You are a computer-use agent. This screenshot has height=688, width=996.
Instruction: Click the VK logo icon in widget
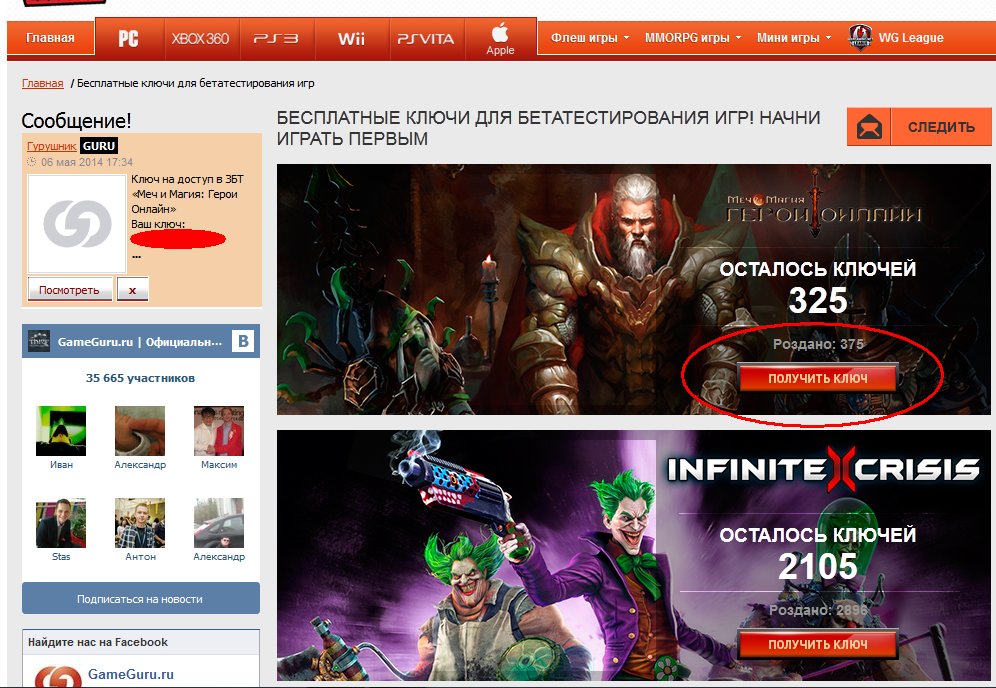pos(243,341)
